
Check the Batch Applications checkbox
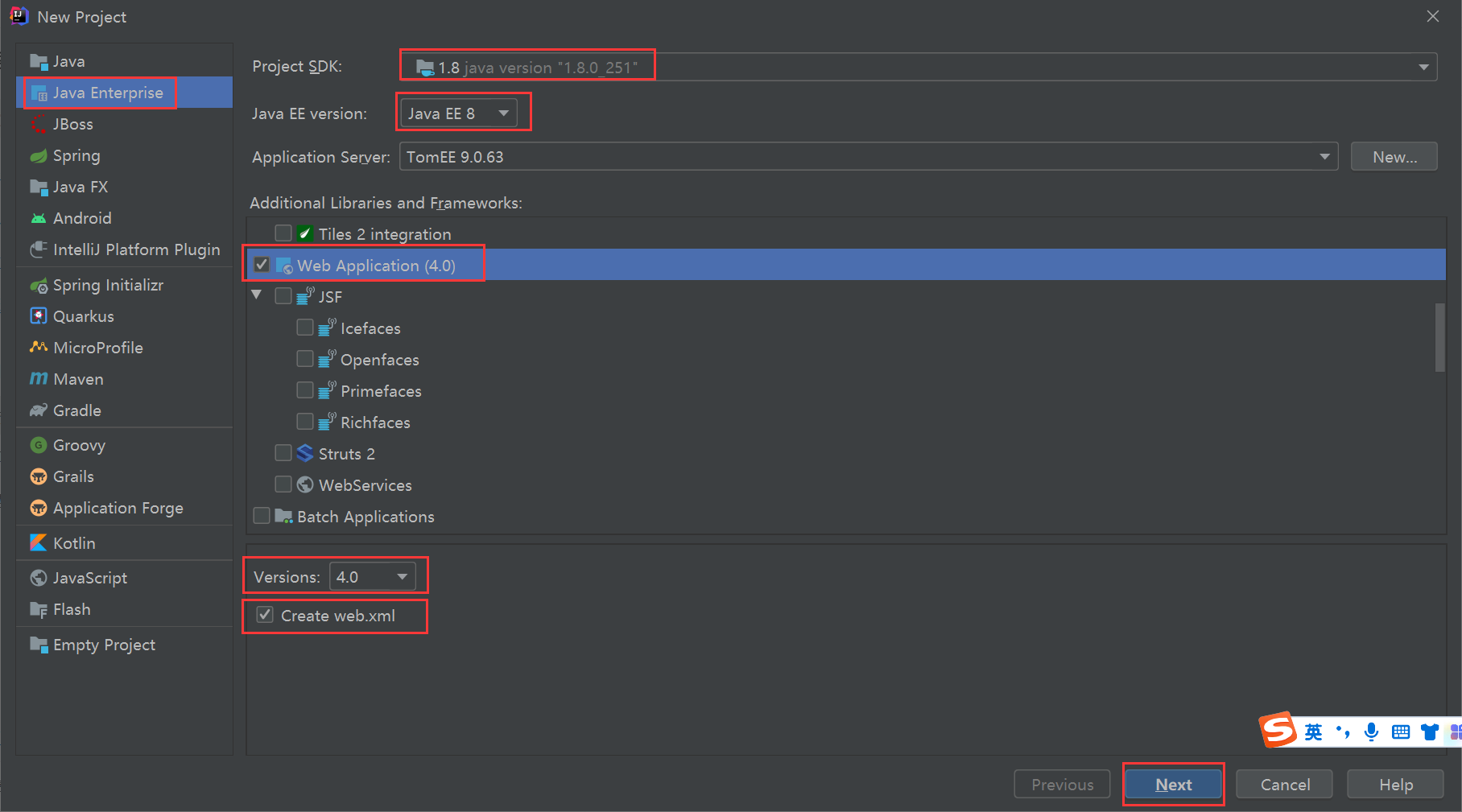(x=262, y=516)
